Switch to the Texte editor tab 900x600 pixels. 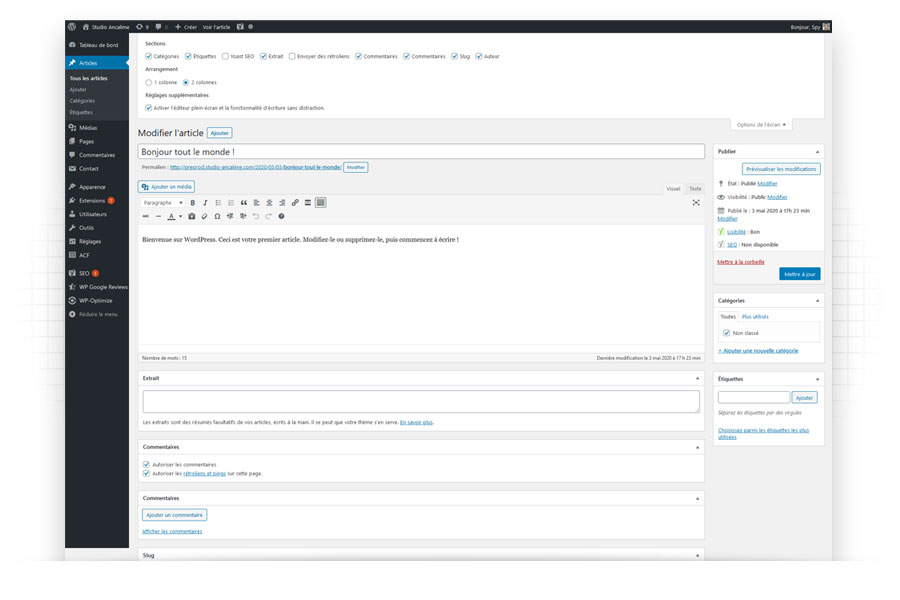point(695,189)
